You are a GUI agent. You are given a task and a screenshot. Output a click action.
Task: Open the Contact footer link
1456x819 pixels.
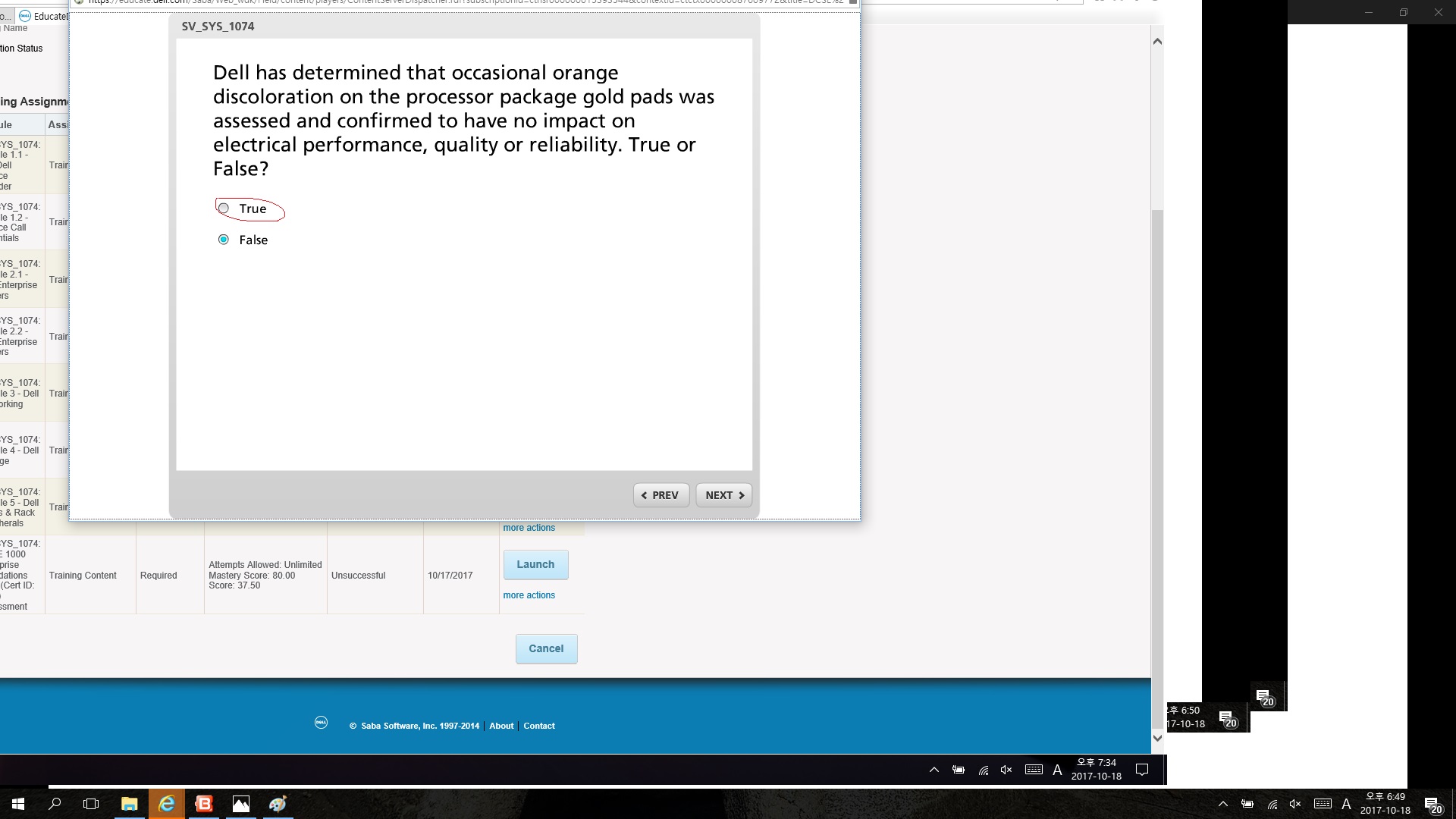(x=539, y=726)
